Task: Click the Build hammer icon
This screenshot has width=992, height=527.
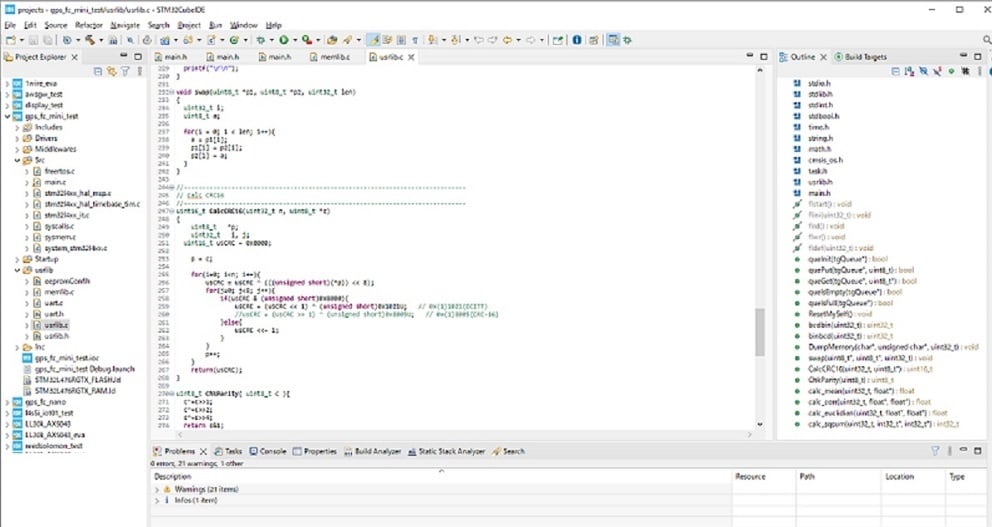Action: click(90, 40)
